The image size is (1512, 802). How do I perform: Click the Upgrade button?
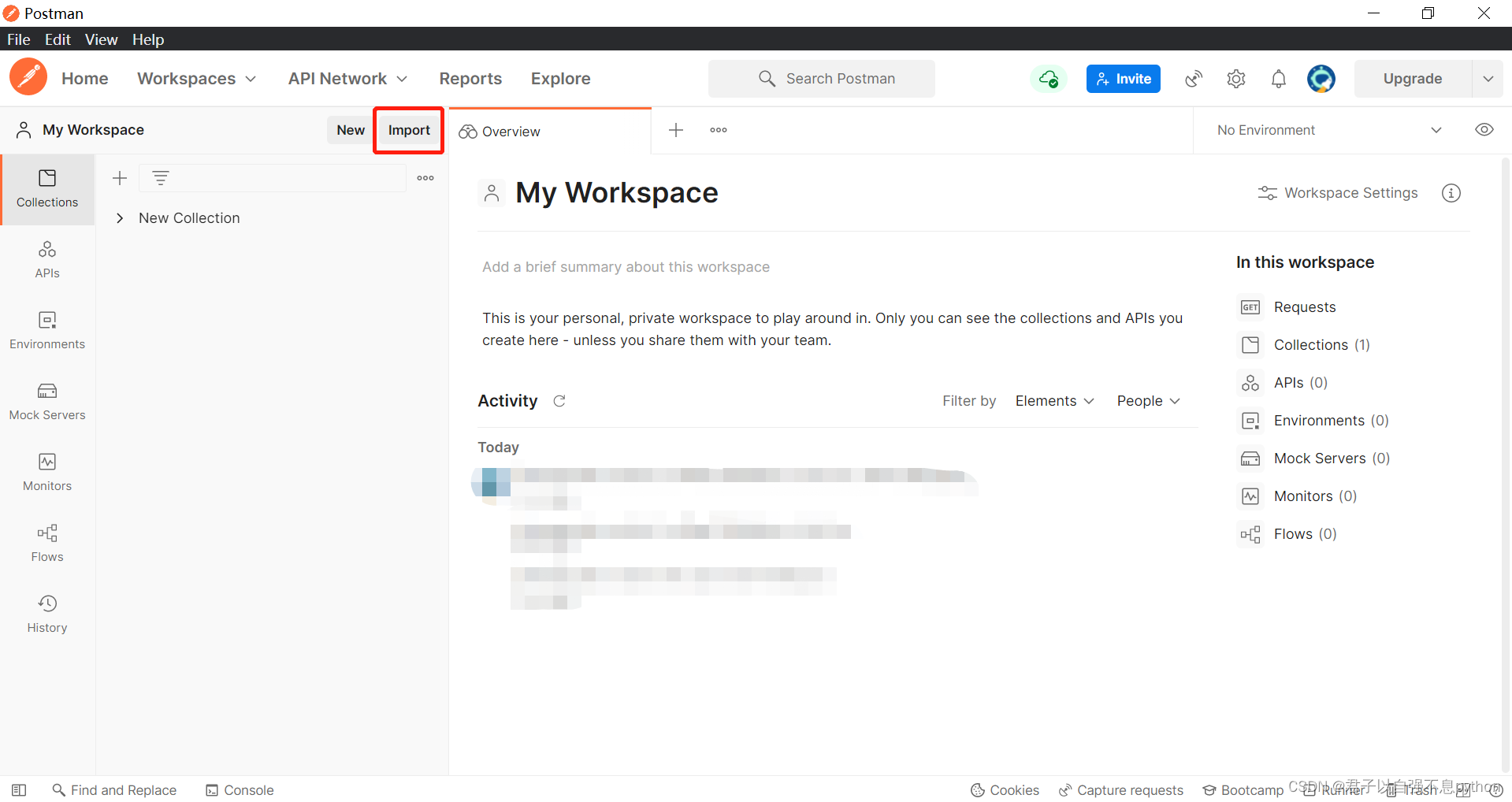(x=1413, y=79)
